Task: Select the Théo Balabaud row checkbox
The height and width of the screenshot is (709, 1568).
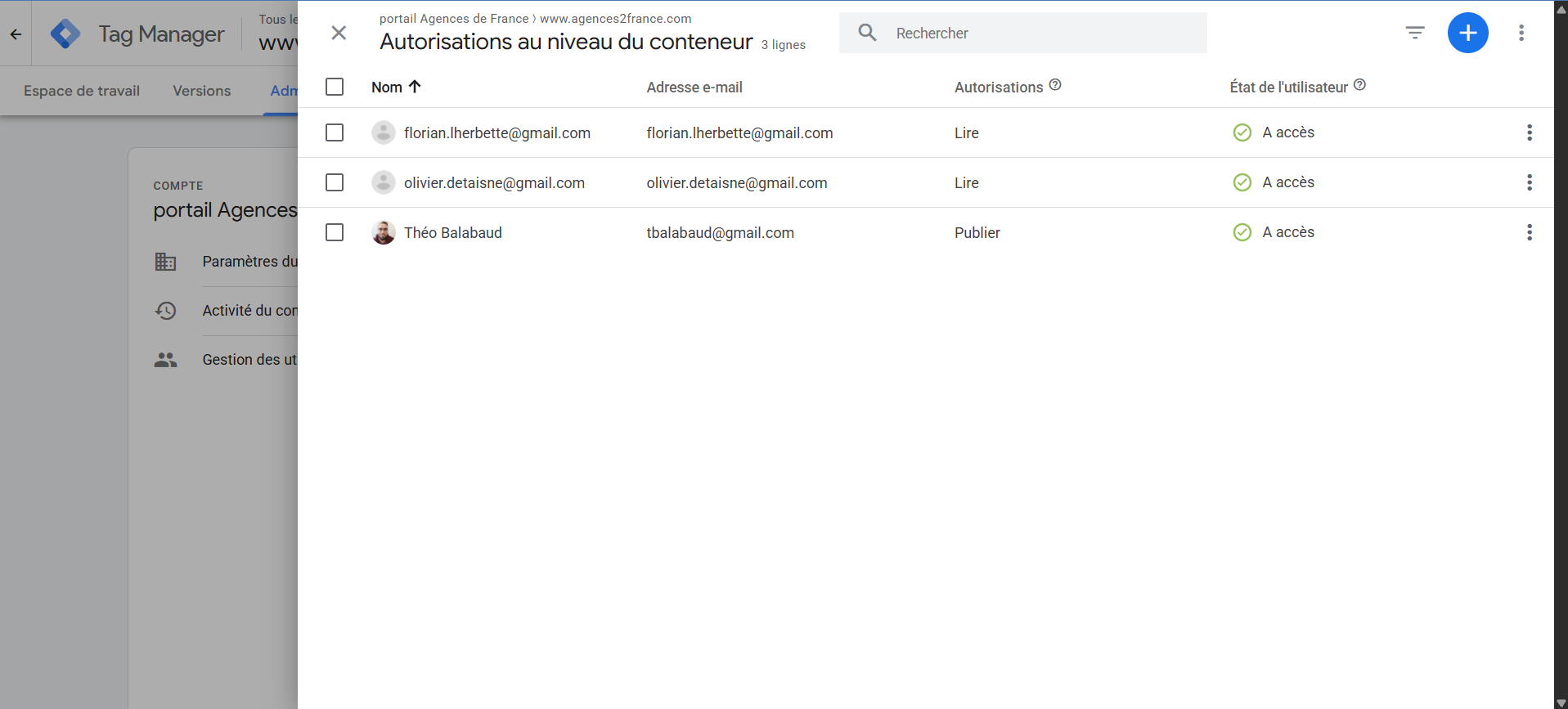Action: coord(335,232)
